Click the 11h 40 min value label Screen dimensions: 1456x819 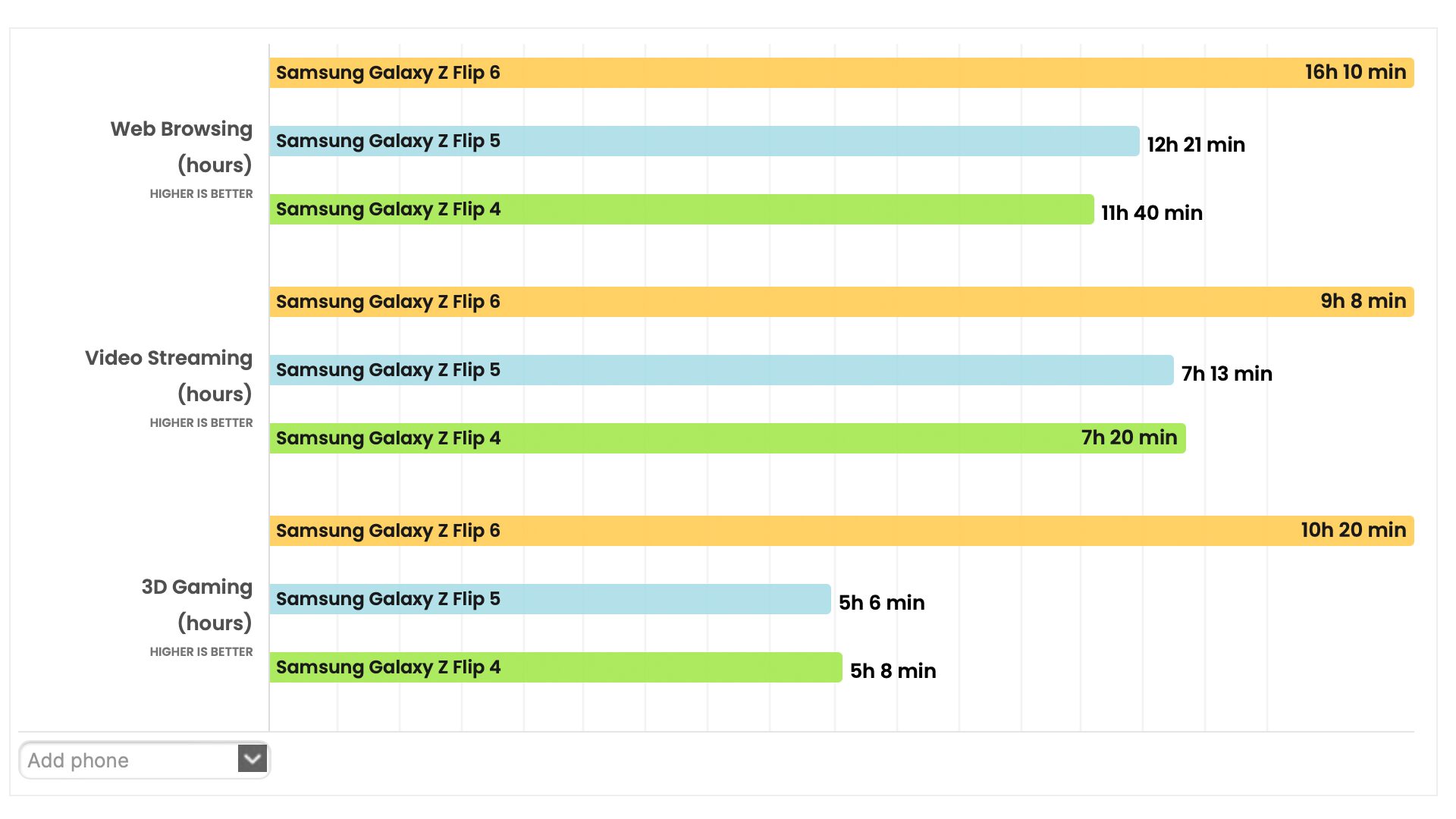click(1151, 213)
